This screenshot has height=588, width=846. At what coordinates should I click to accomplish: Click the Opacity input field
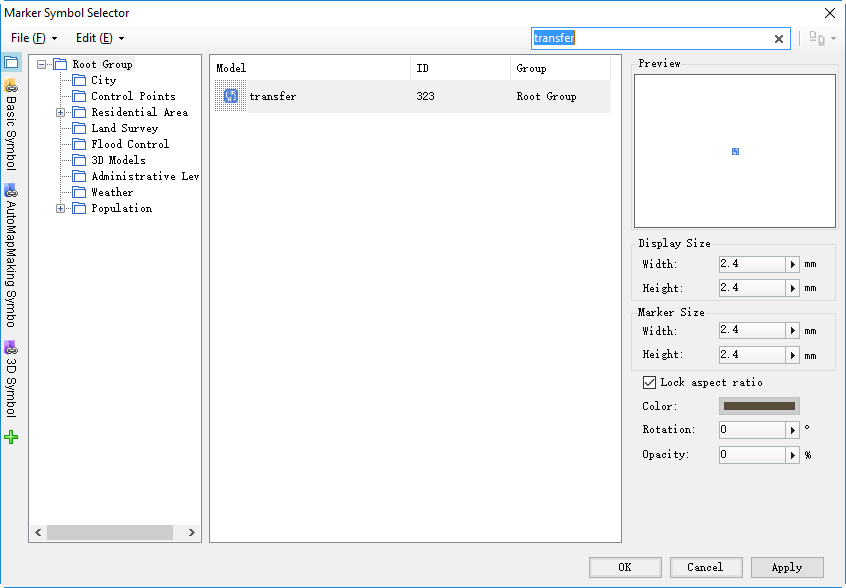[x=752, y=455]
